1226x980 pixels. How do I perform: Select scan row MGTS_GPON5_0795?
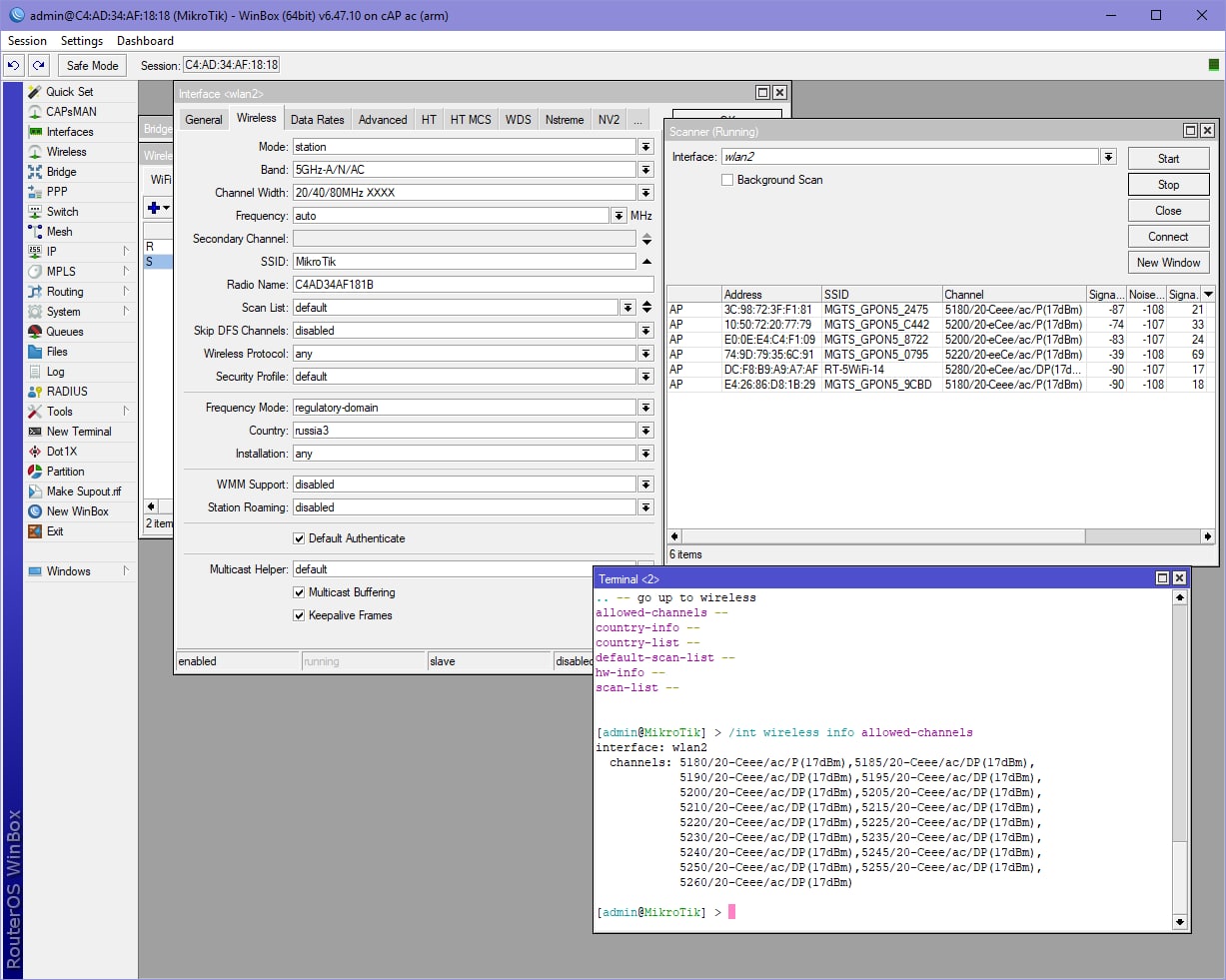coord(941,354)
